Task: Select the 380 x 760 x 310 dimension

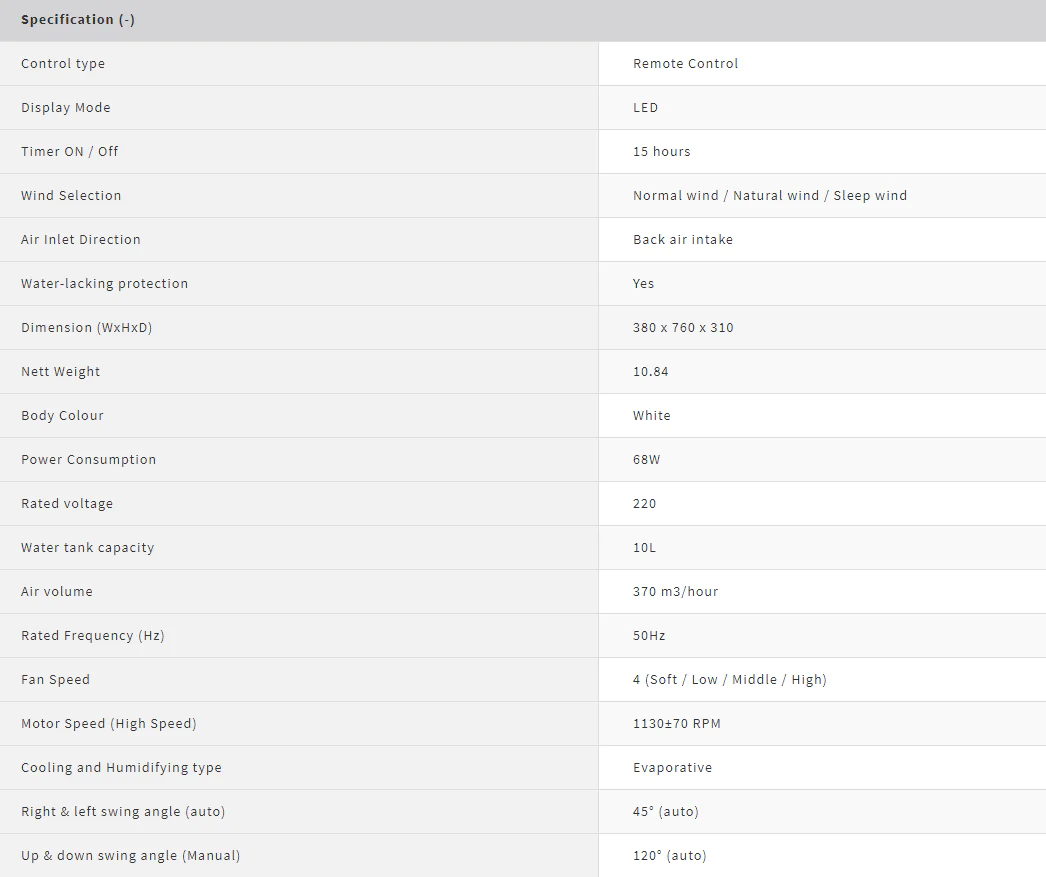Action: tap(683, 328)
